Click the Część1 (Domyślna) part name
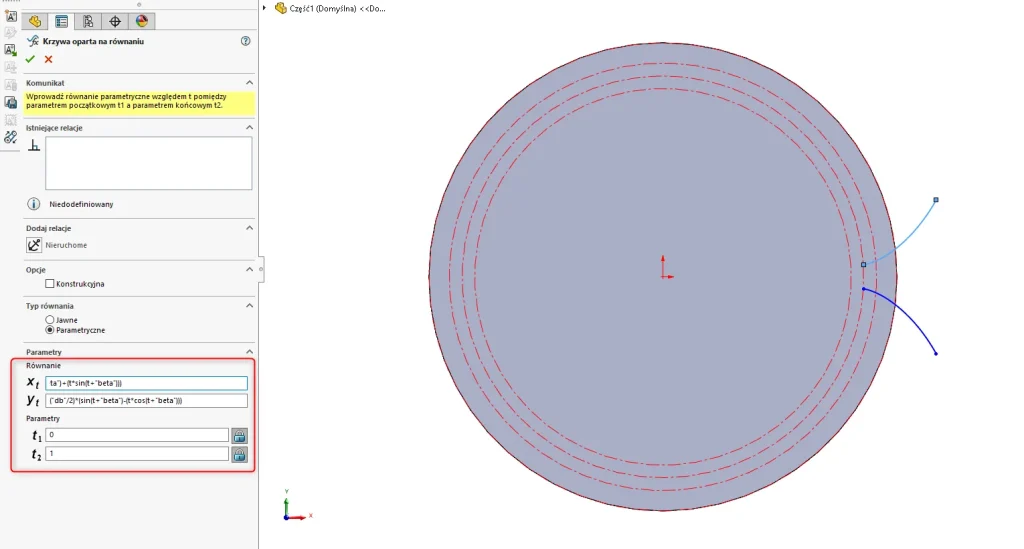Image resolution: width=1024 pixels, height=549 pixels. click(323, 8)
